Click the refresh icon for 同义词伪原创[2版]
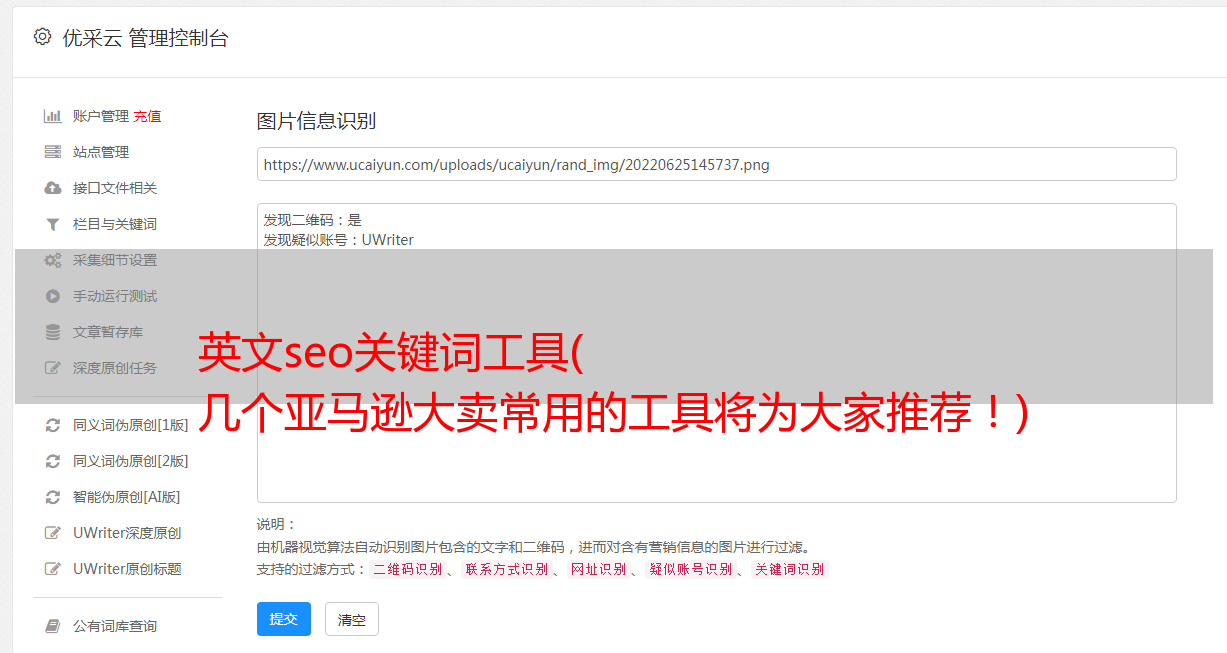This screenshot has width=1227, height=653. click(x=53, y=461)
